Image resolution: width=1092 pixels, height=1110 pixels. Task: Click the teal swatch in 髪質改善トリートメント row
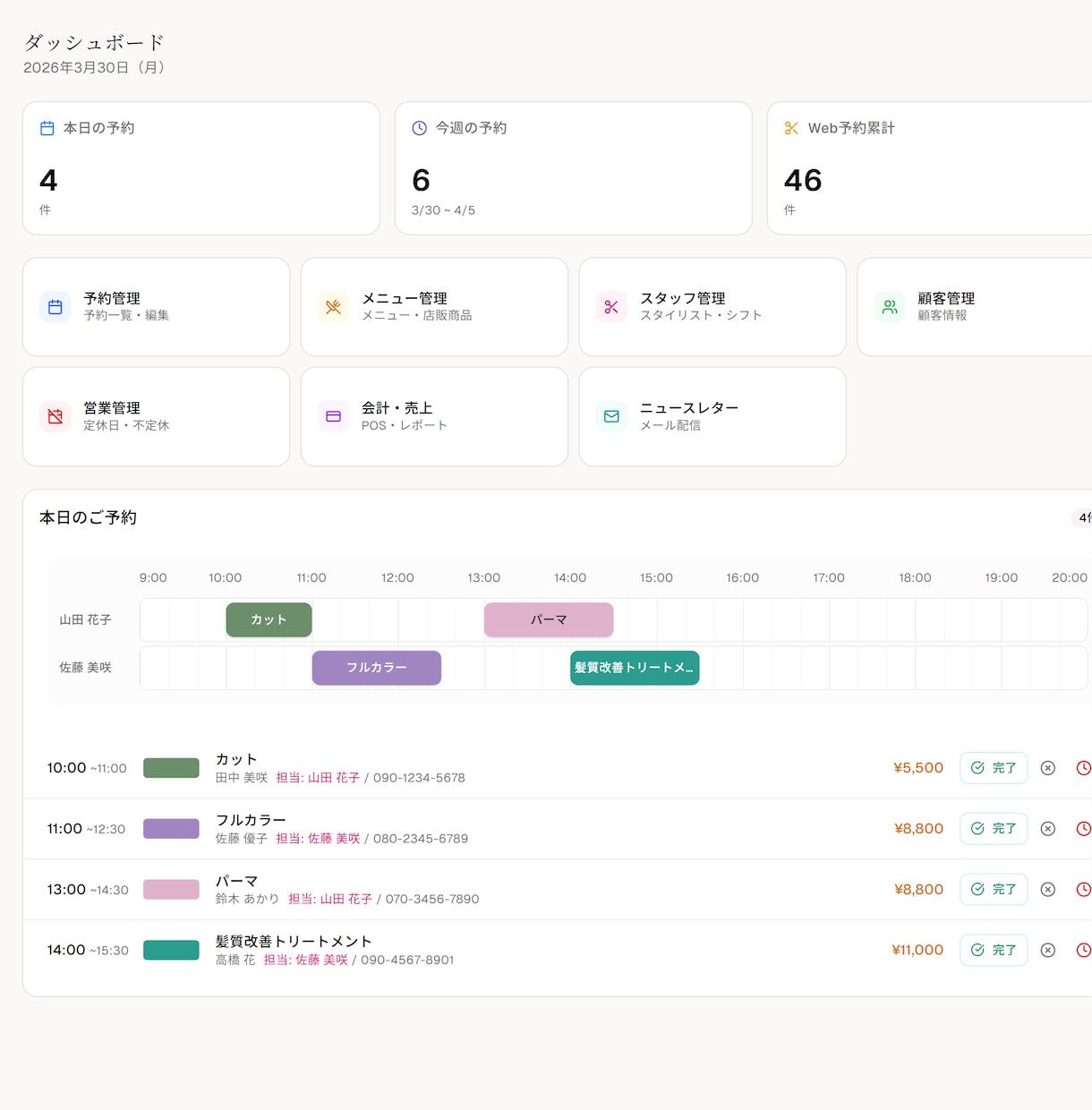pos(171,950)
